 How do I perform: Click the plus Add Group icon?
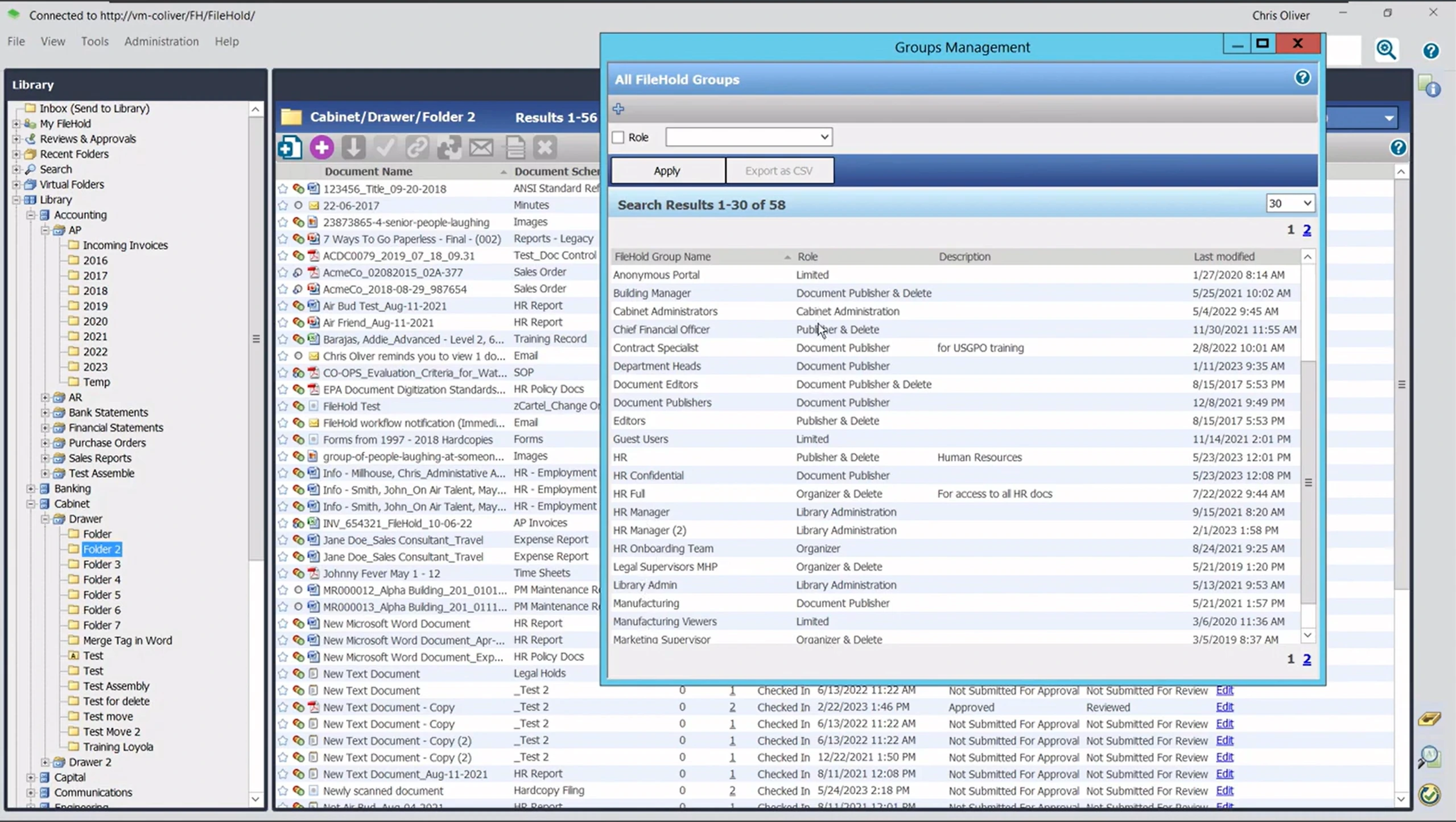(618, 109)
